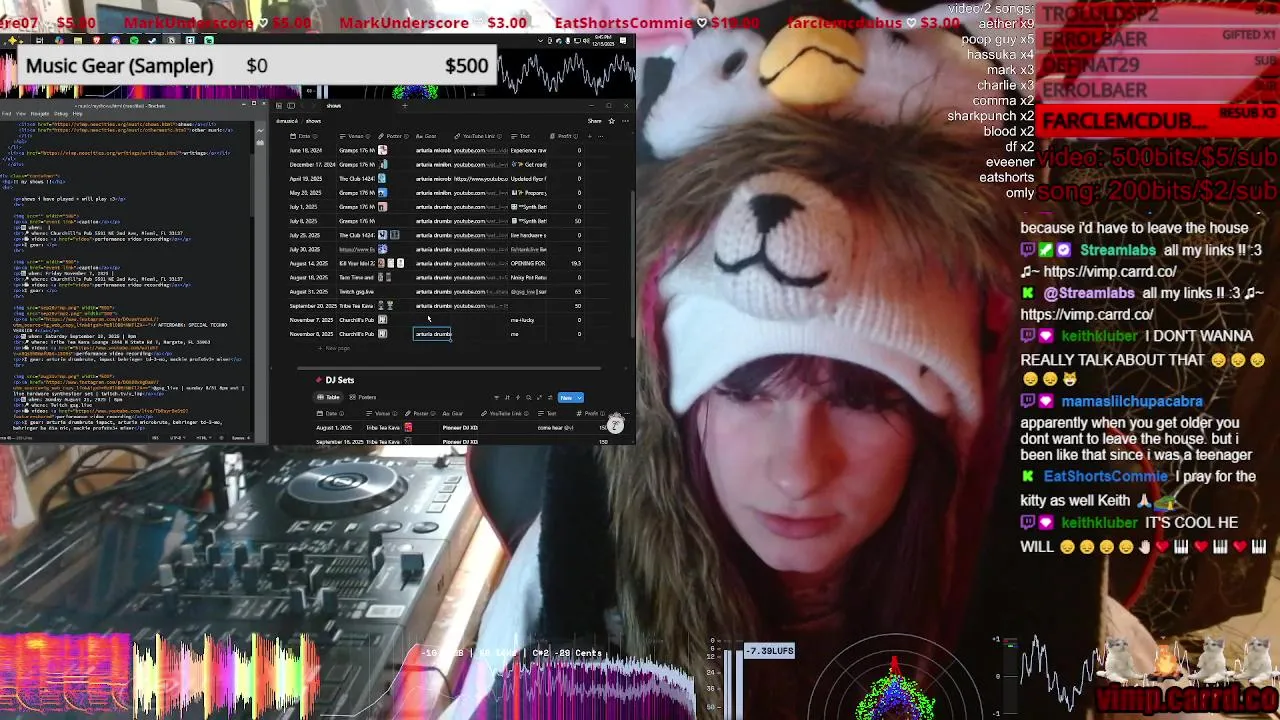
Task: Open the Date column header menu in shows
Action: [x=303, y=136]
